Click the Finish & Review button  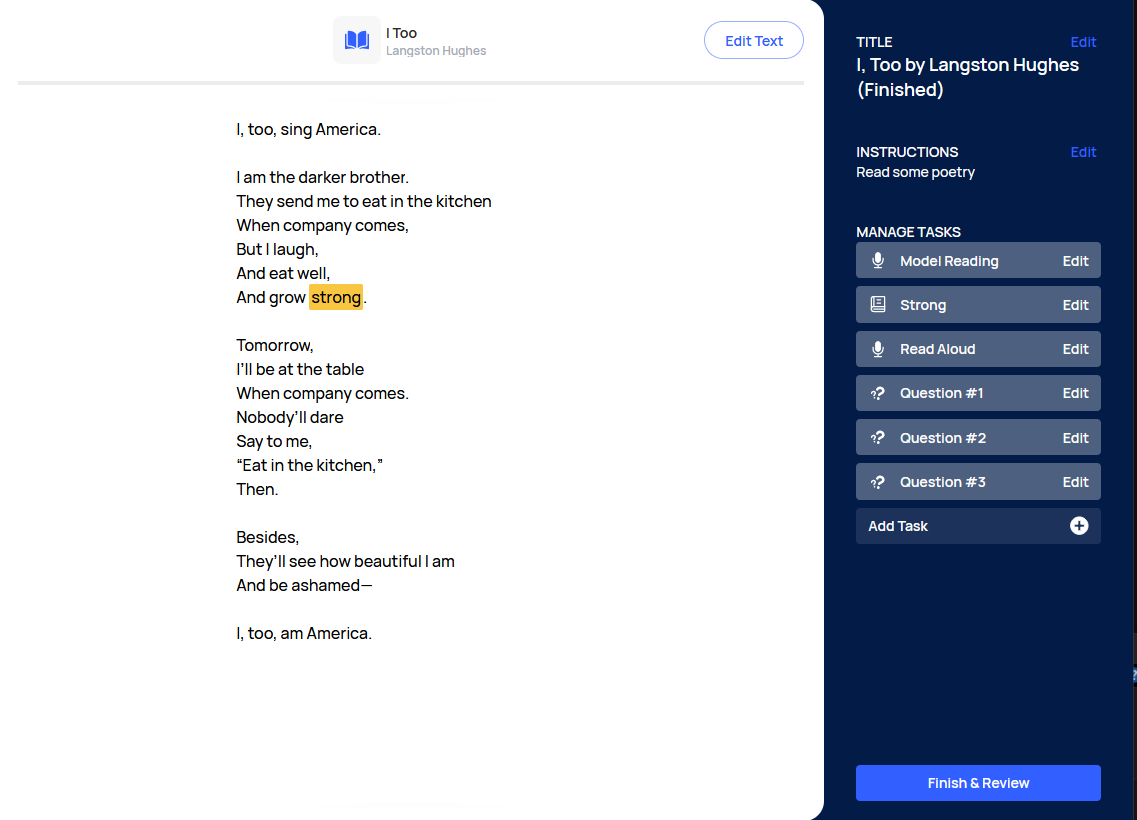point(978,783)
